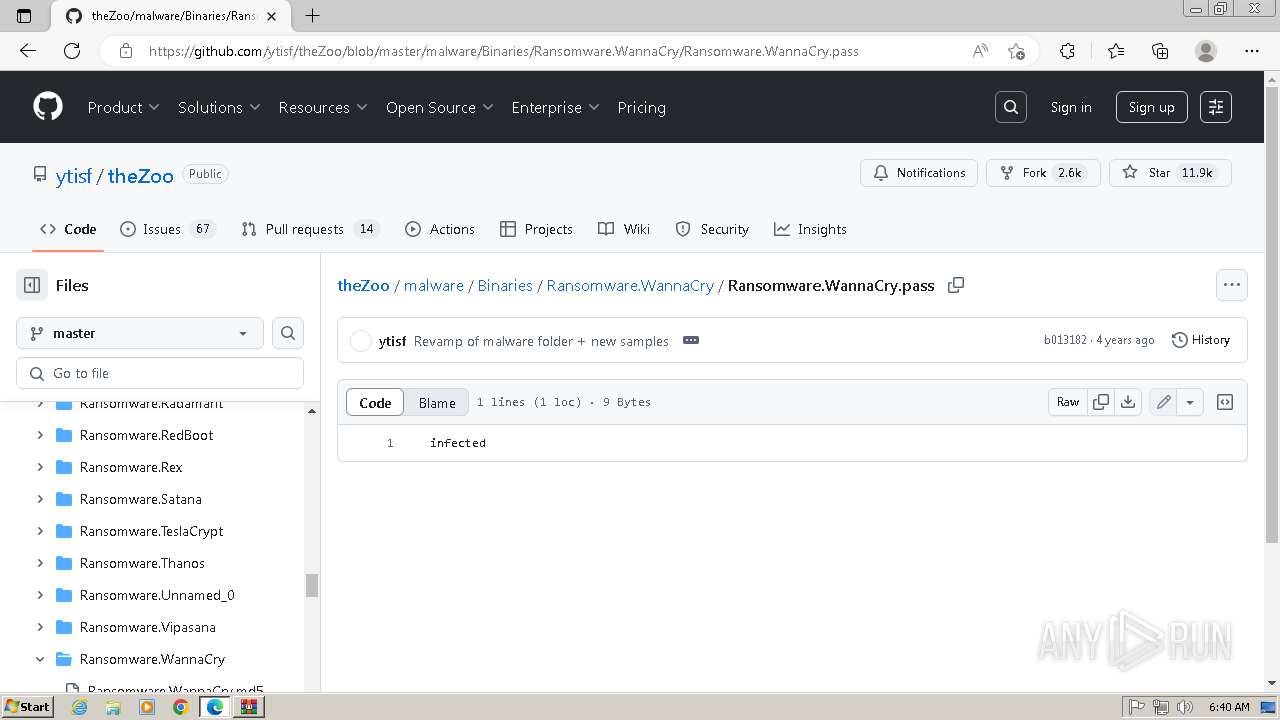Open the three-dot more file actions menu

click(1232, 285)
